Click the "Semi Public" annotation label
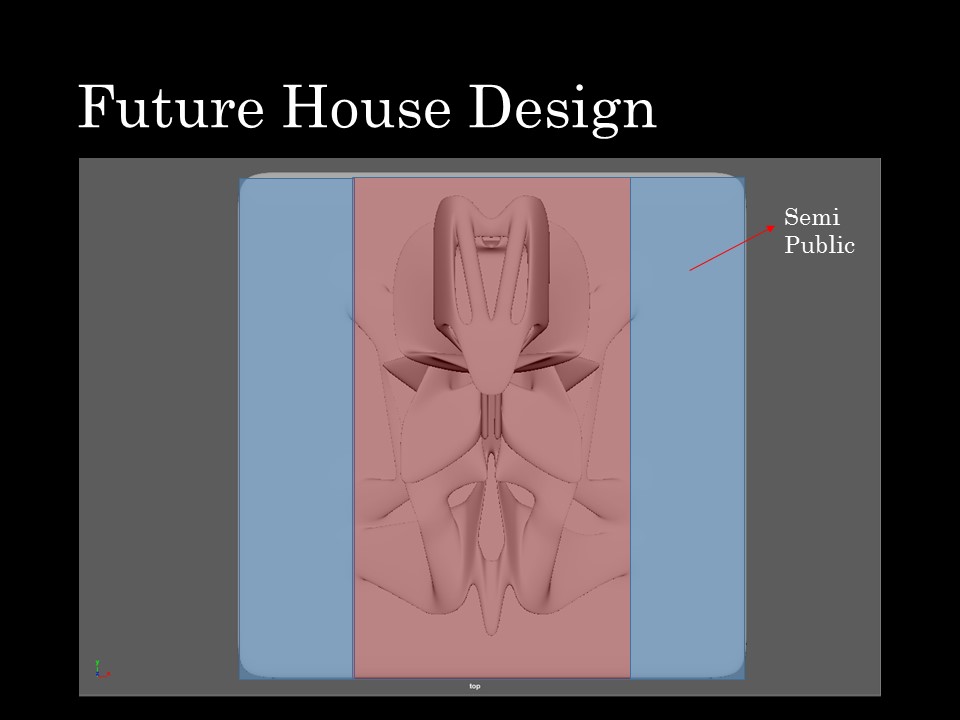Image resolution: width=960 pixels, height=720 pixels. tap(819, 231)
